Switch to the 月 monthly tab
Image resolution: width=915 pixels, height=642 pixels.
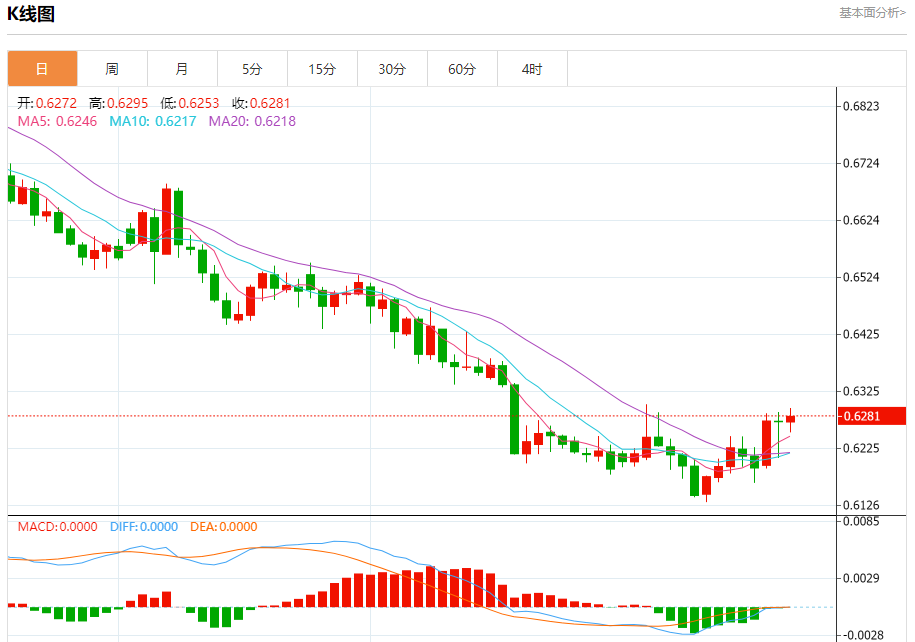click(x=182, y=69)
